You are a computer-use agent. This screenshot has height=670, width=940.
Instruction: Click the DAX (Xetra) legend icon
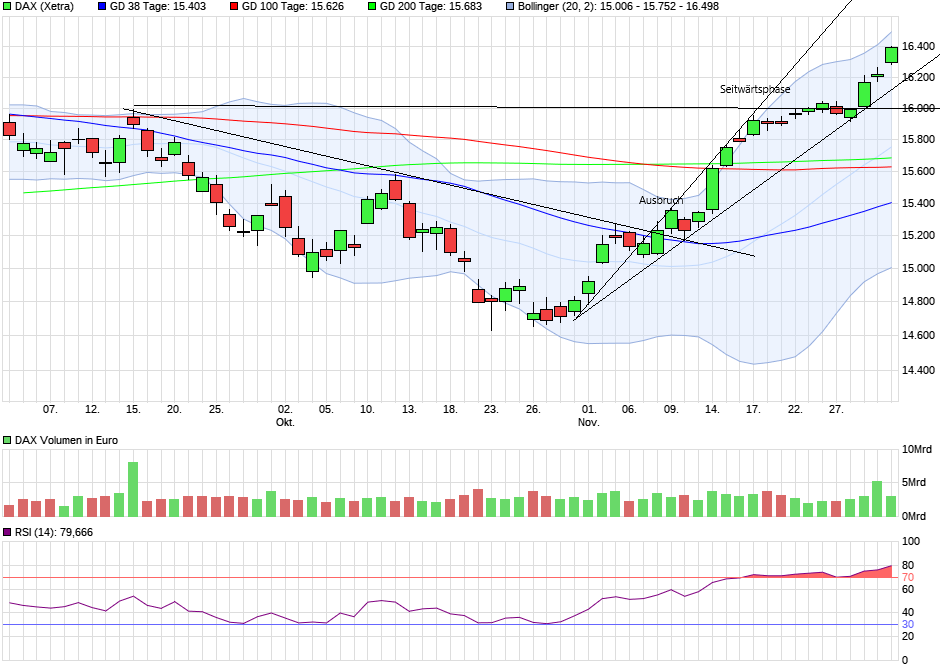click(9, 7)
